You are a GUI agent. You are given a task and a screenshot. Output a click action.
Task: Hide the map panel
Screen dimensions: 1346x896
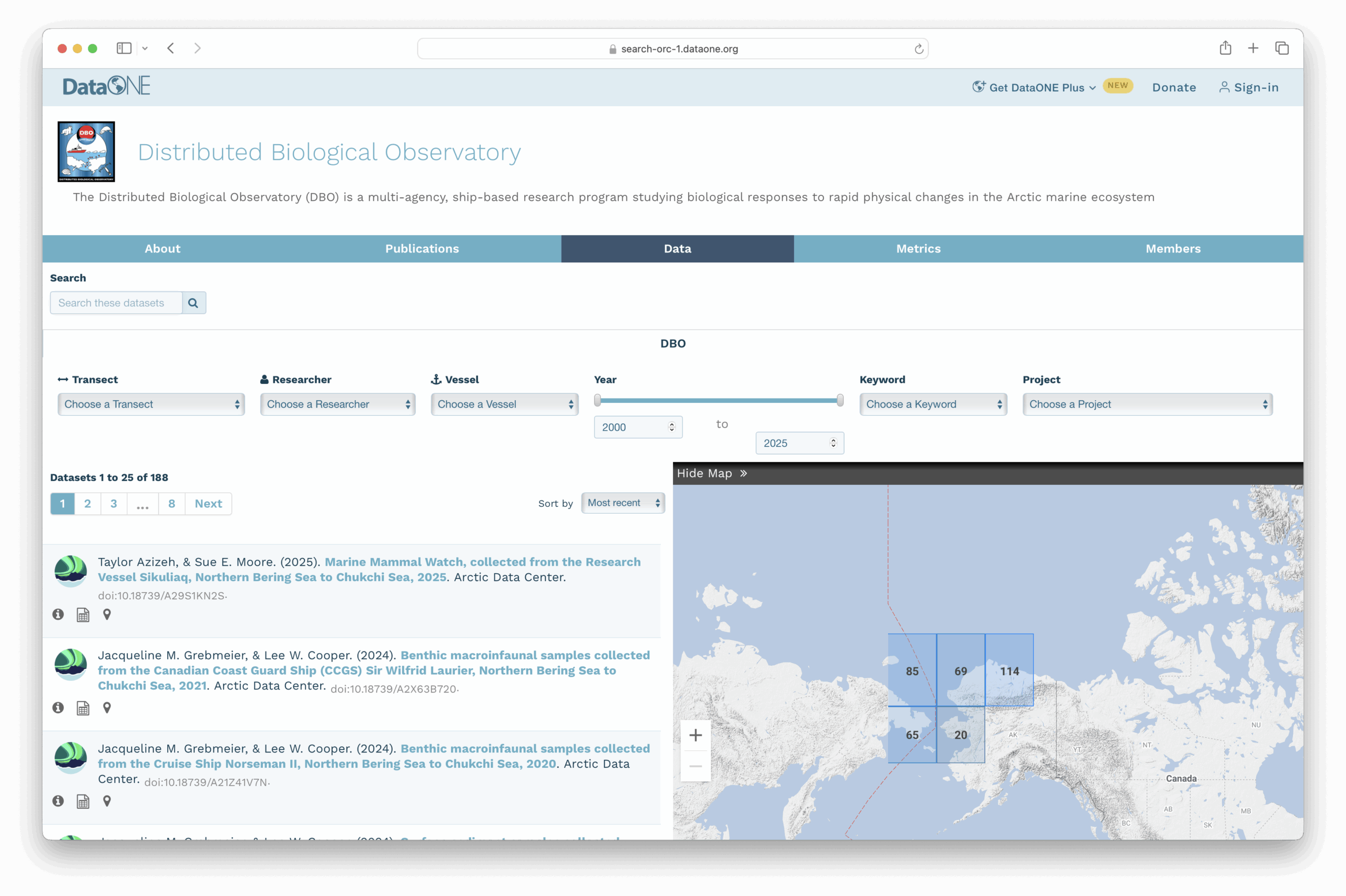pyautogui.click(x=711, y=473)
